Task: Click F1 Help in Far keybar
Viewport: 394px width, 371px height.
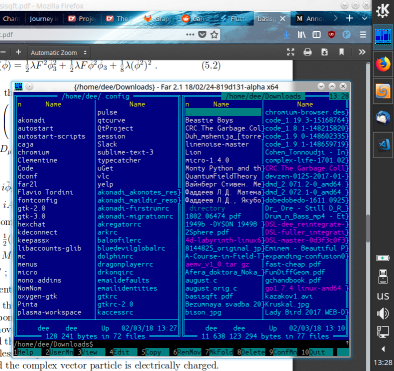Action: pyautogui.click(x=29, y=352)
